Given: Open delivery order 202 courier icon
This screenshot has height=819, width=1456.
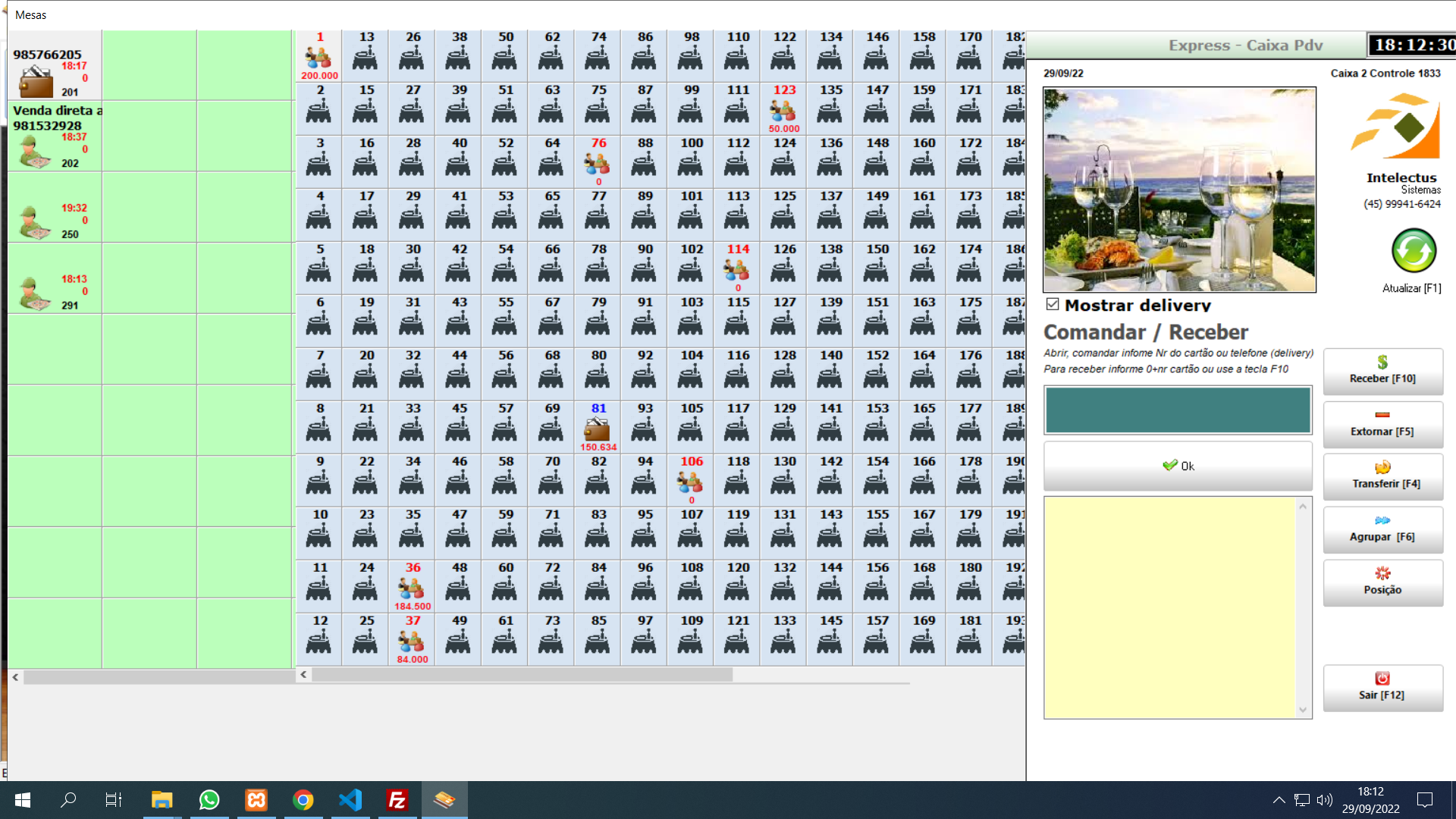Looking at the screenshot, I should pos(34,152).
